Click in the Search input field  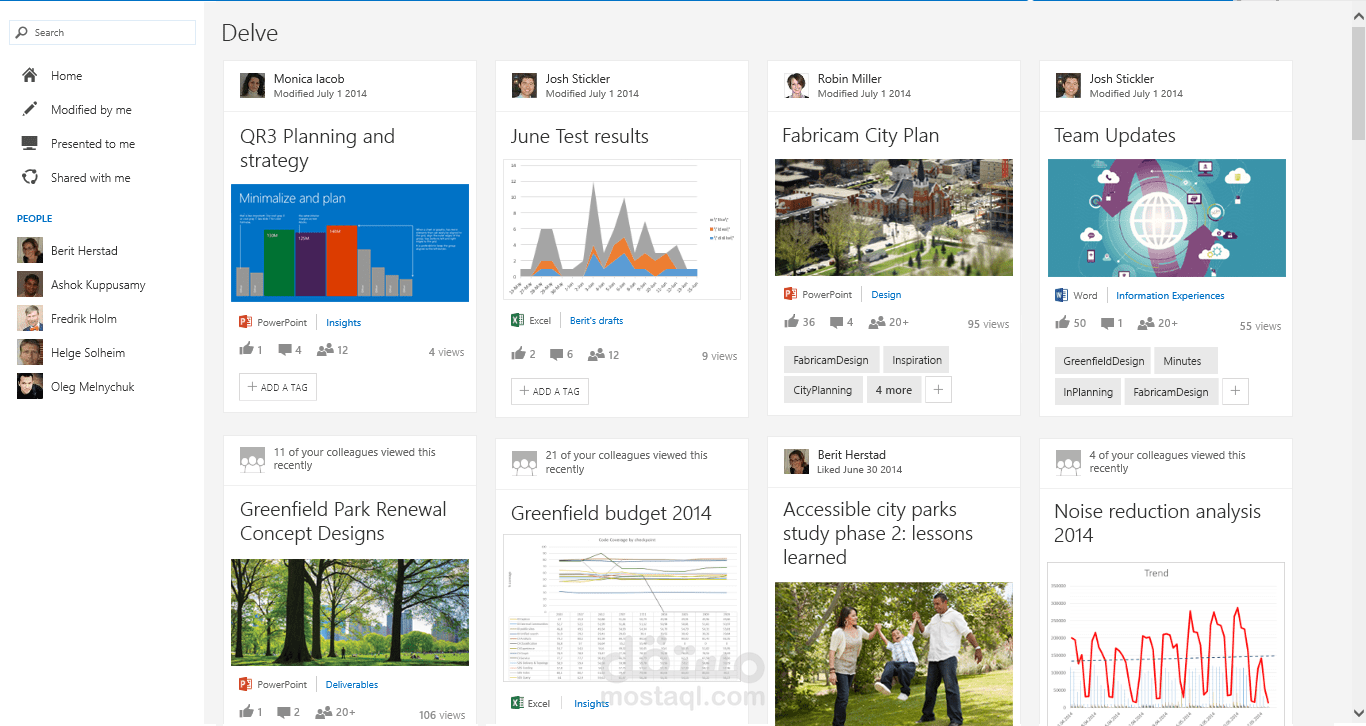coord(102,33)
